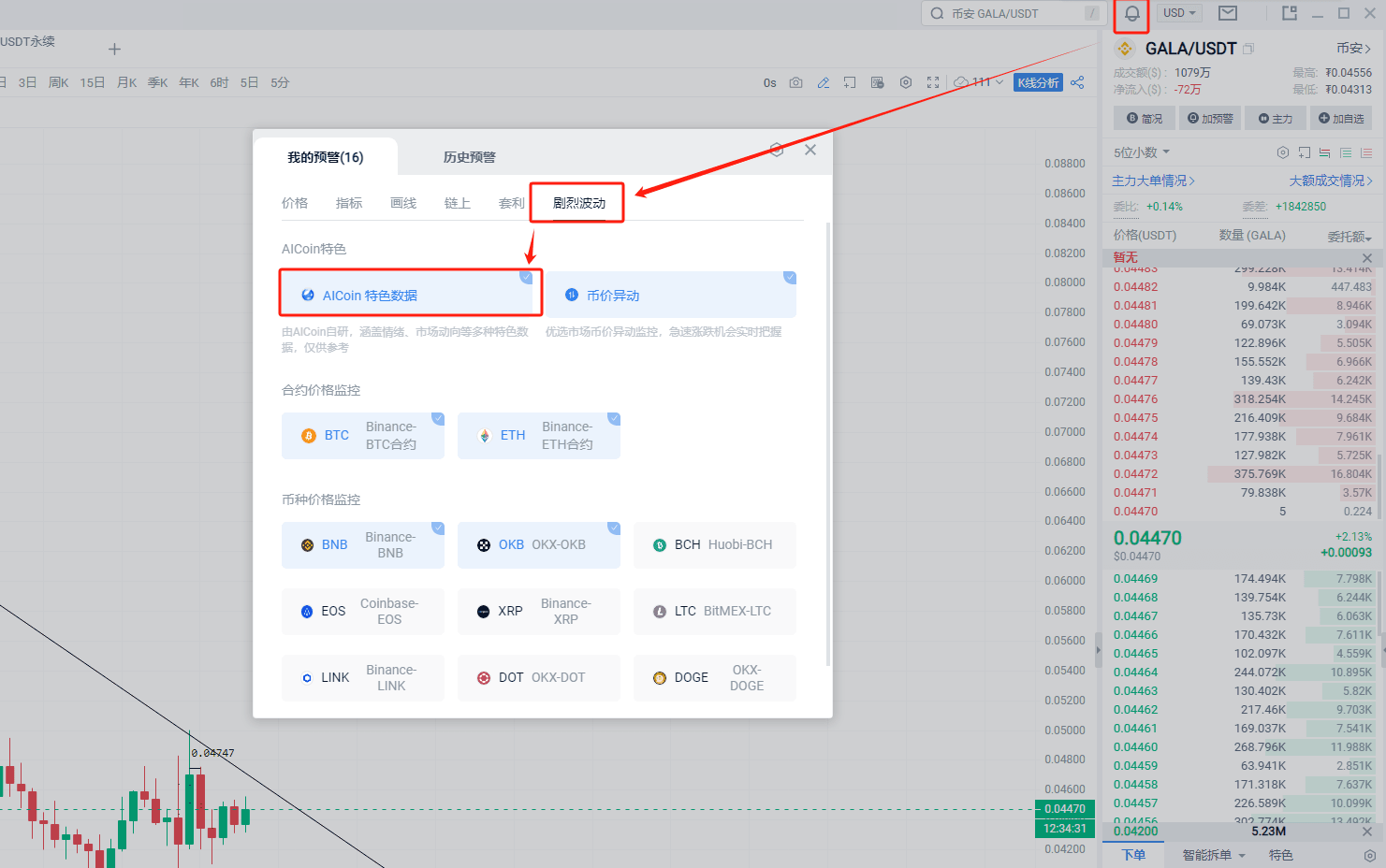This screenshot has height=868, width=1386.
Task: Open 大额成交情况 link
Action: (1331, 181)
